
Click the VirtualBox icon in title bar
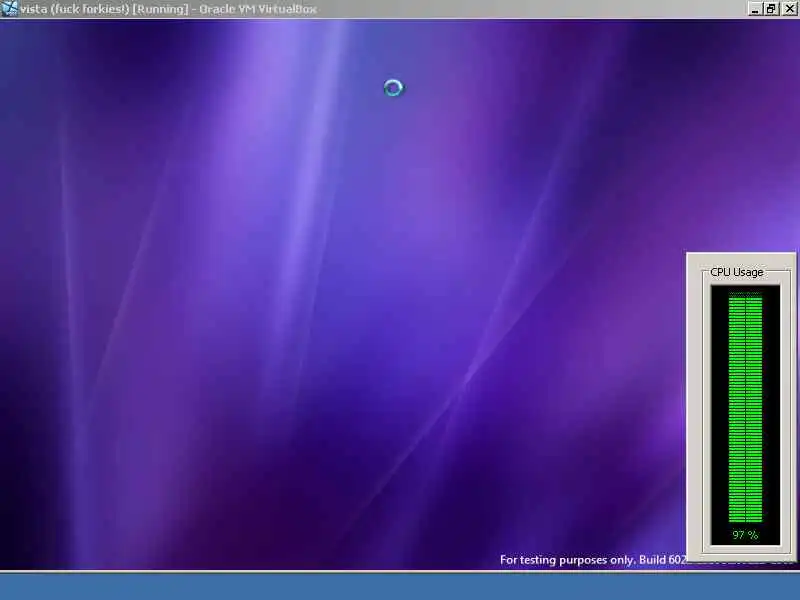[9, 9]
